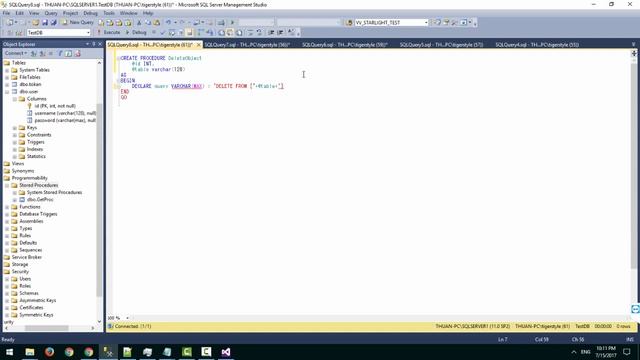Screen dimensions: 640x360
Task: Open Visual Studio from the taskbar
Action: pyautogui.click(x=226, y=352)
